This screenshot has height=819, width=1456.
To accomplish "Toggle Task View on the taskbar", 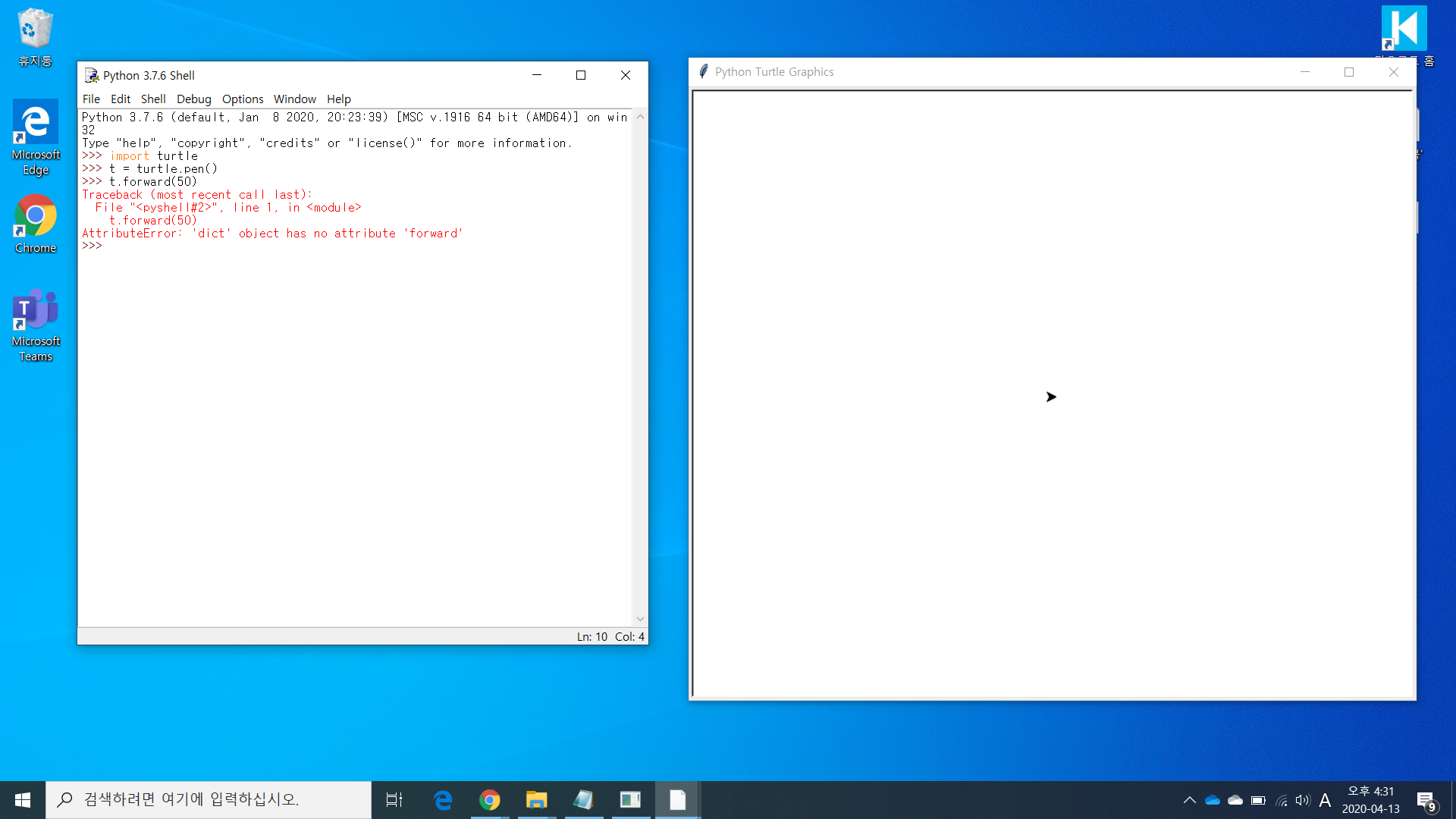I will [x=394, y=799].
